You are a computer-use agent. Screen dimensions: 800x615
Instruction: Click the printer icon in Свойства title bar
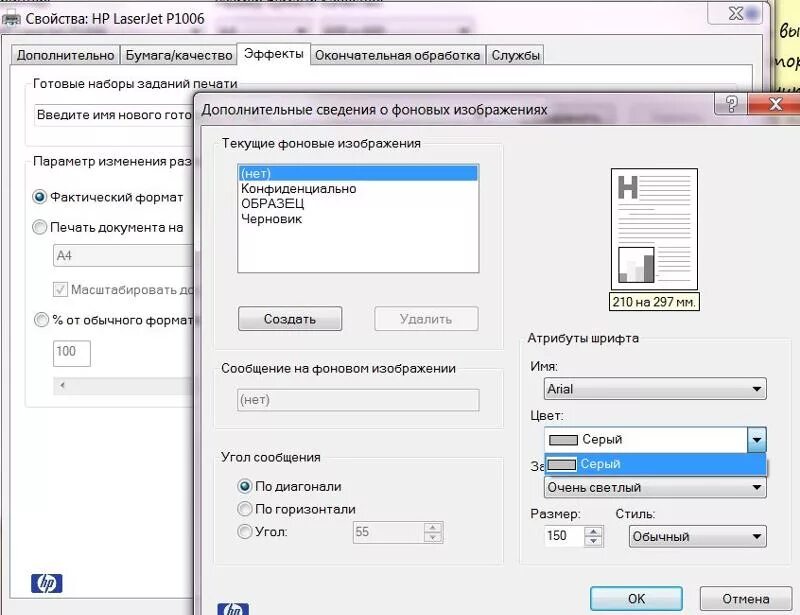pos(11,19)
